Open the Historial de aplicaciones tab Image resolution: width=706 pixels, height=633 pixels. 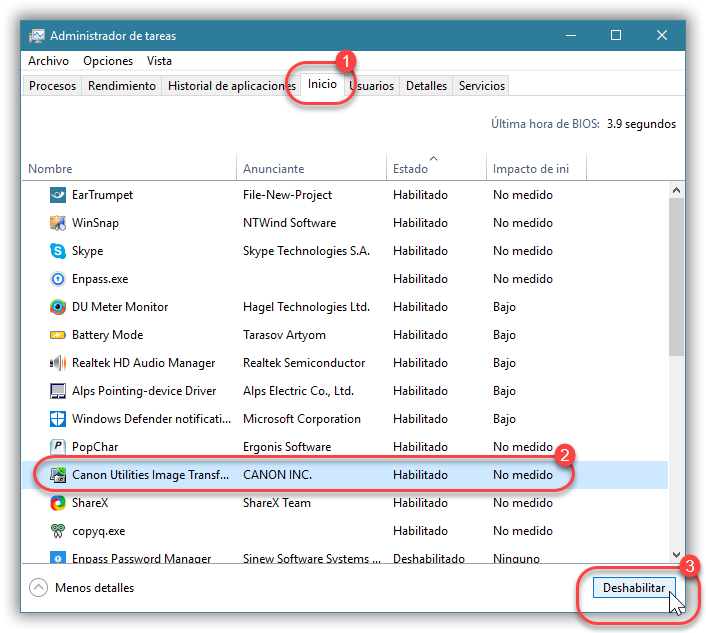pos(231,86)
